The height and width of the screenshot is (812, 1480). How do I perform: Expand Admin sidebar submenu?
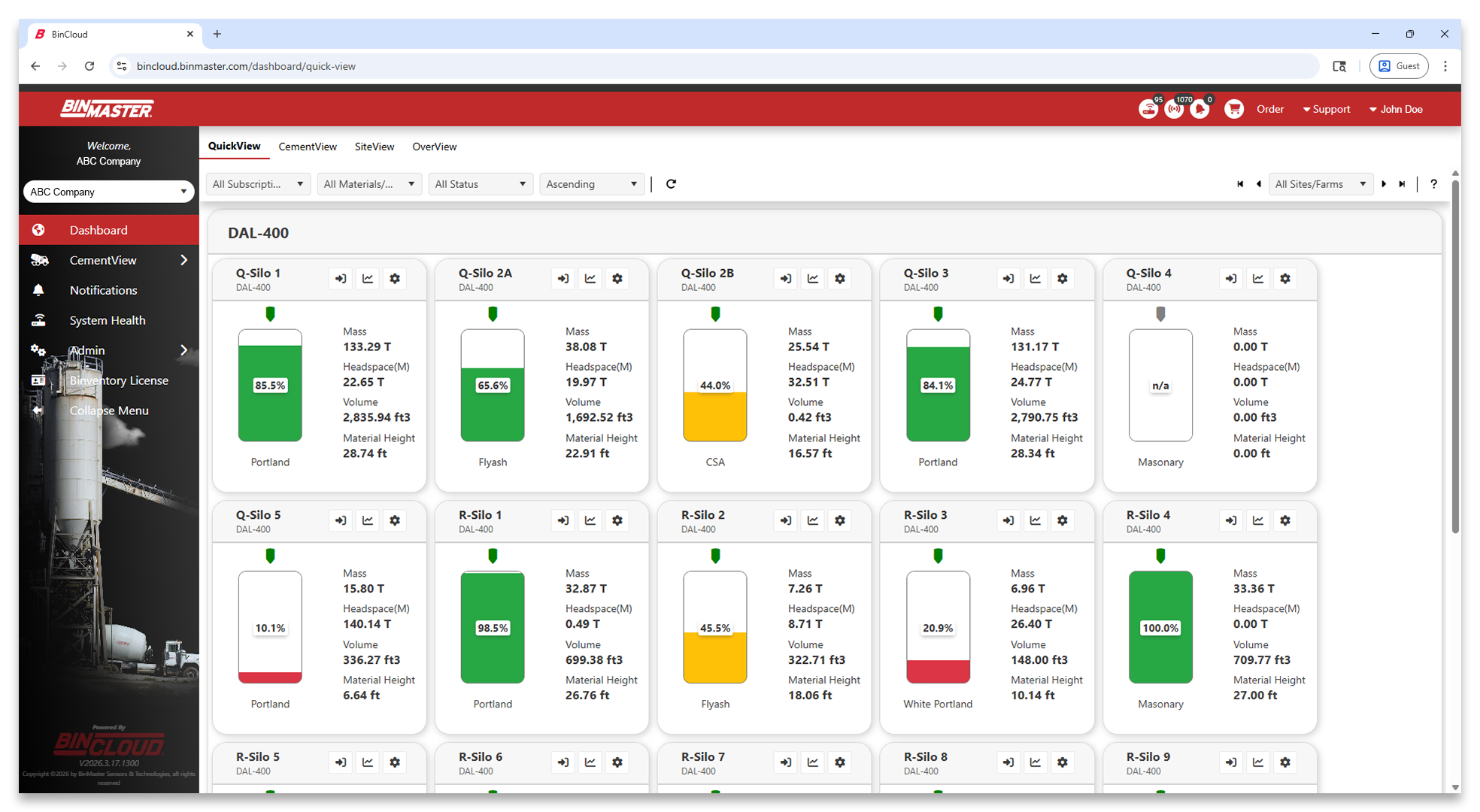pyautogui.click(x=183, y=350)
